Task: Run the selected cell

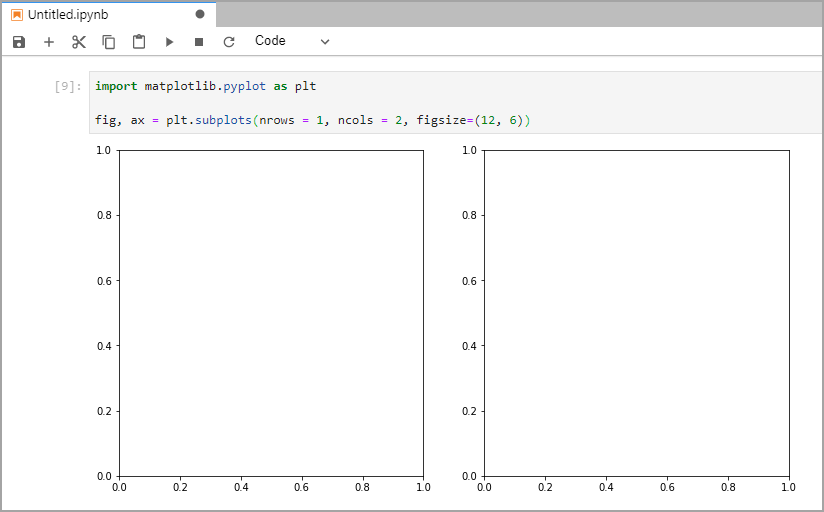Action: pos(169,42)
